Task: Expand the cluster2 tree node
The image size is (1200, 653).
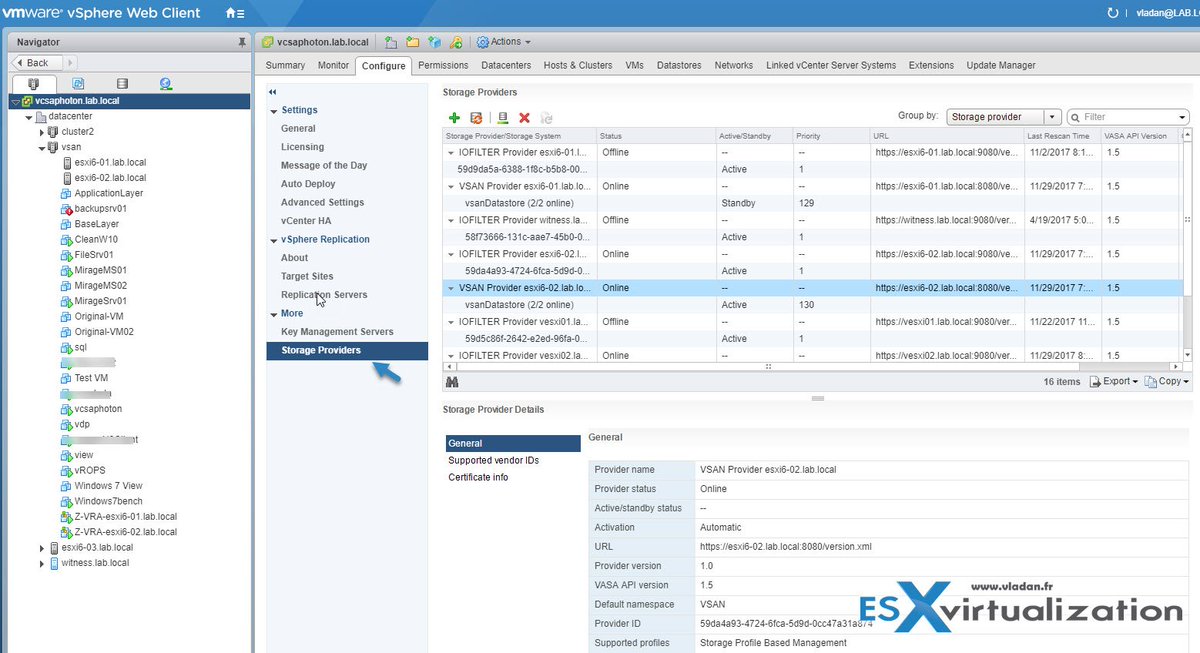Action: point(42,132)
